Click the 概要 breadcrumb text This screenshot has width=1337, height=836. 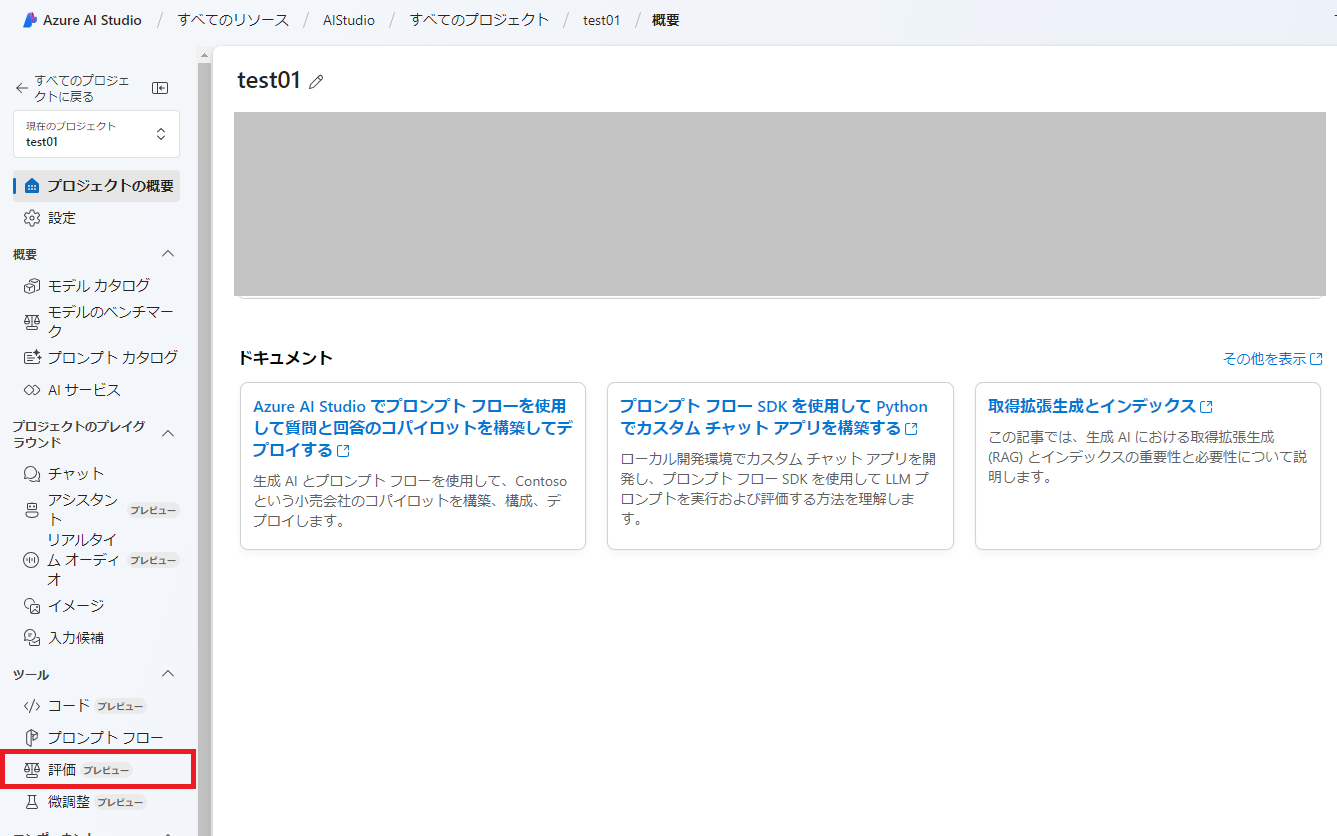click(665, 20)
